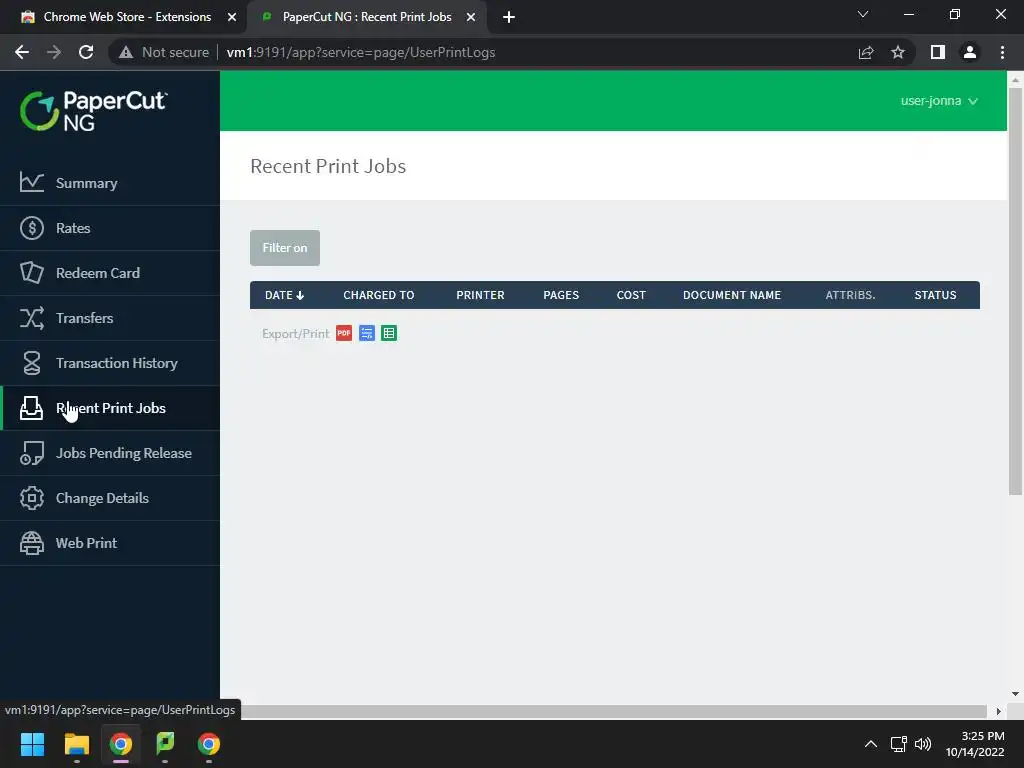Screen dimensions: 1024x768
Task: Sort by COST column header
Action: coord(631,295)
